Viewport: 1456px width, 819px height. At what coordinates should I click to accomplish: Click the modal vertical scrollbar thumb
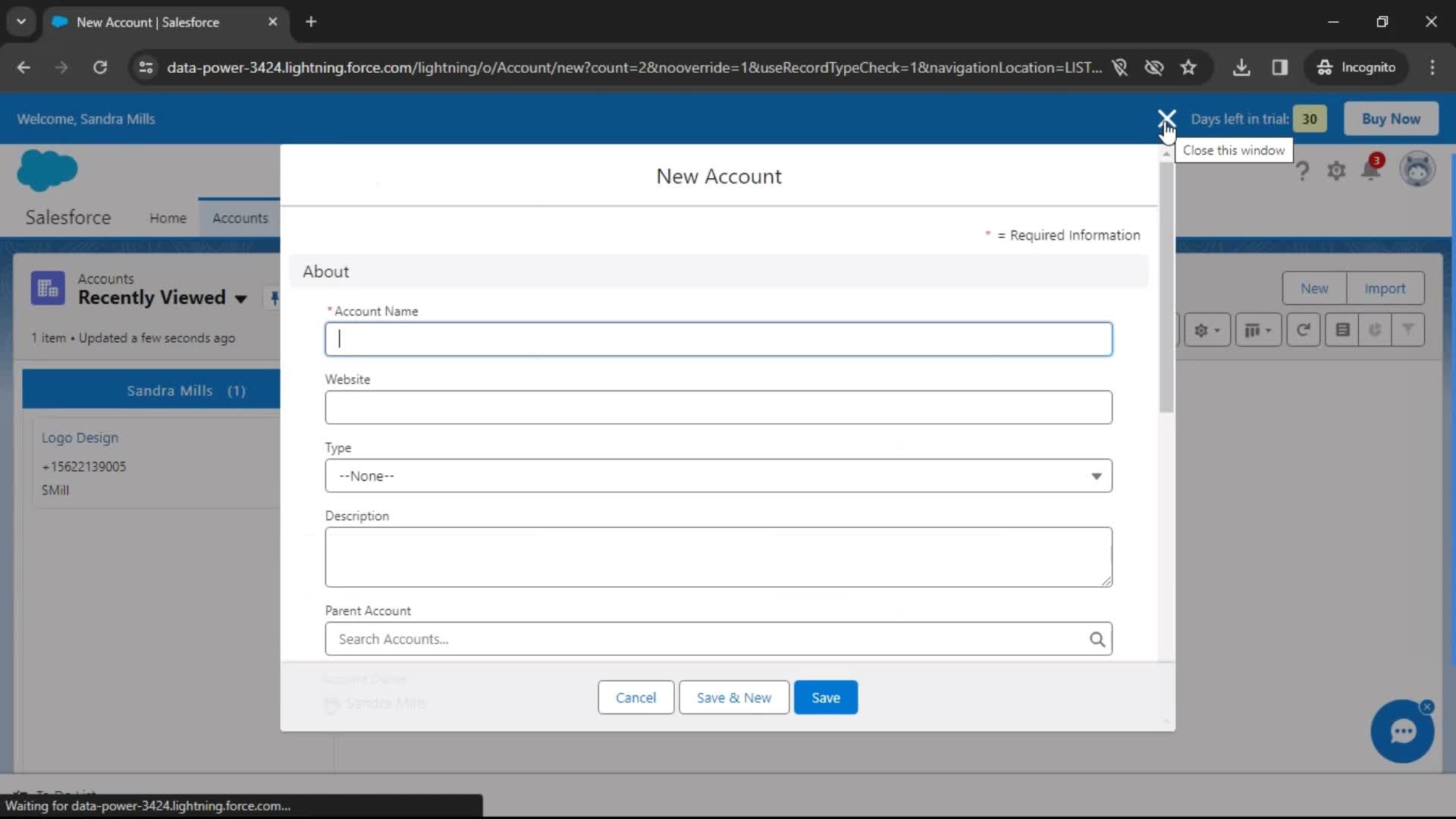(1166, 288)
